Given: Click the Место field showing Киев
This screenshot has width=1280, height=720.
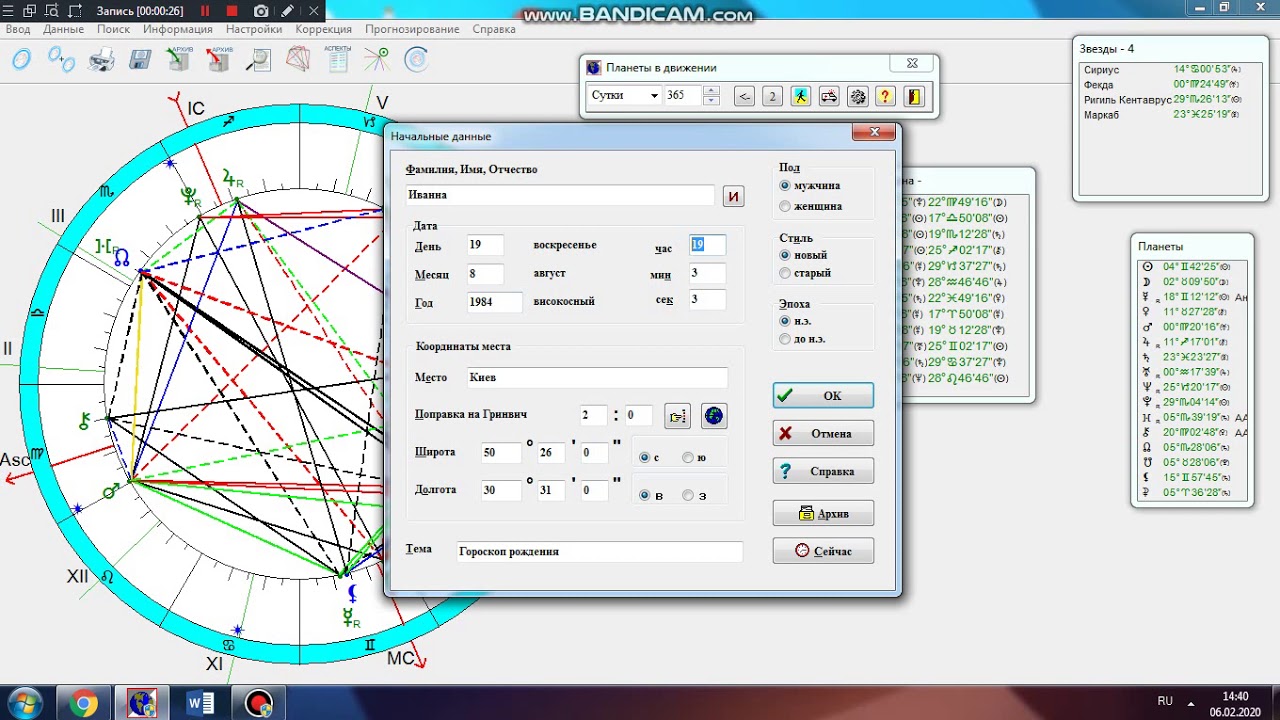Looking at the screenshot, I should [597, 378].
